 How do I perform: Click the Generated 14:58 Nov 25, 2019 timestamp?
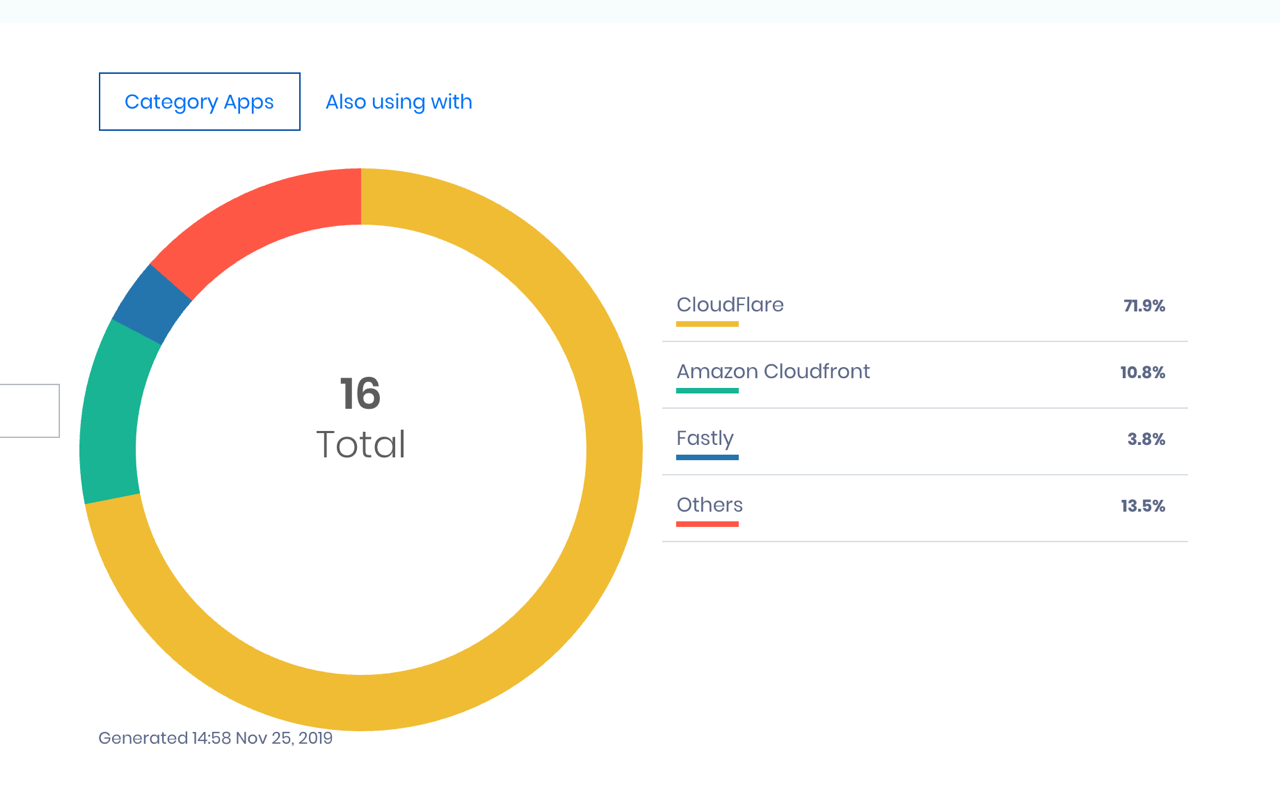215,738
